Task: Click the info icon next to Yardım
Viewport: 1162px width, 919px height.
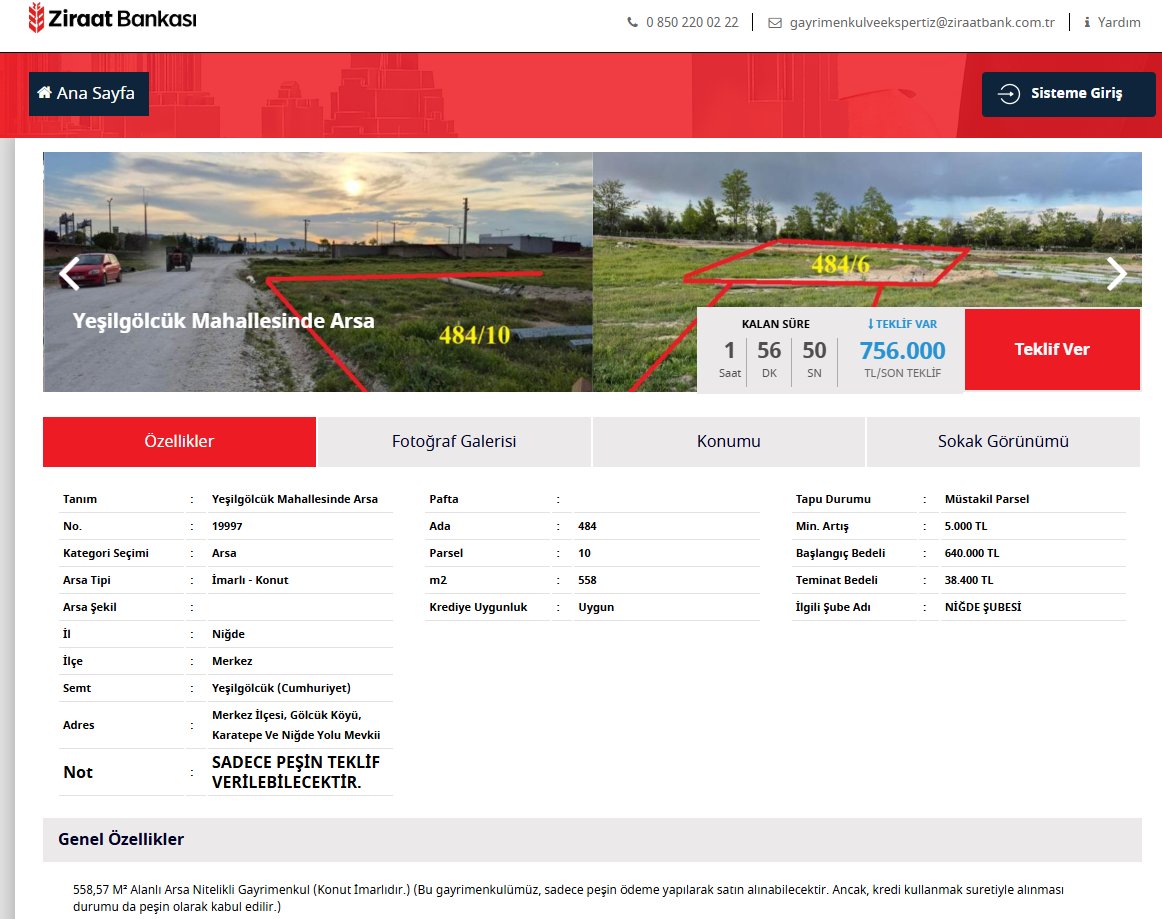Action: click(x=1086, y=22)
